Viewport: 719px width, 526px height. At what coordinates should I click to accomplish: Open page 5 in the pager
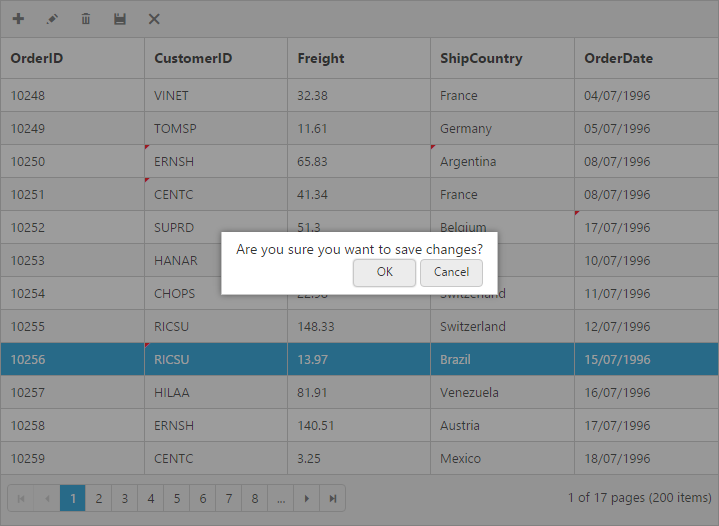point(177,498)
